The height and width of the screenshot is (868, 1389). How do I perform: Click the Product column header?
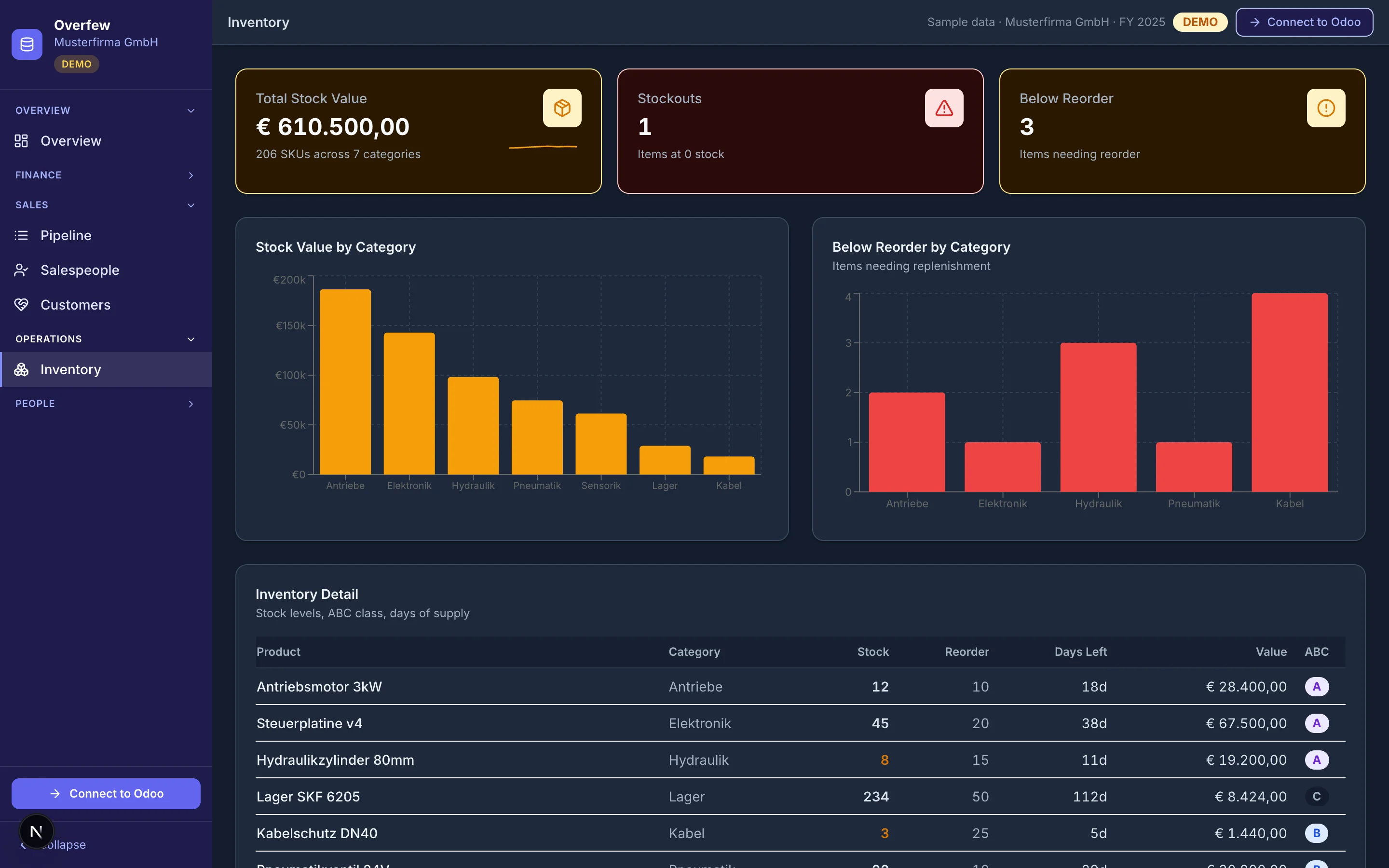(x=278, y=651)
